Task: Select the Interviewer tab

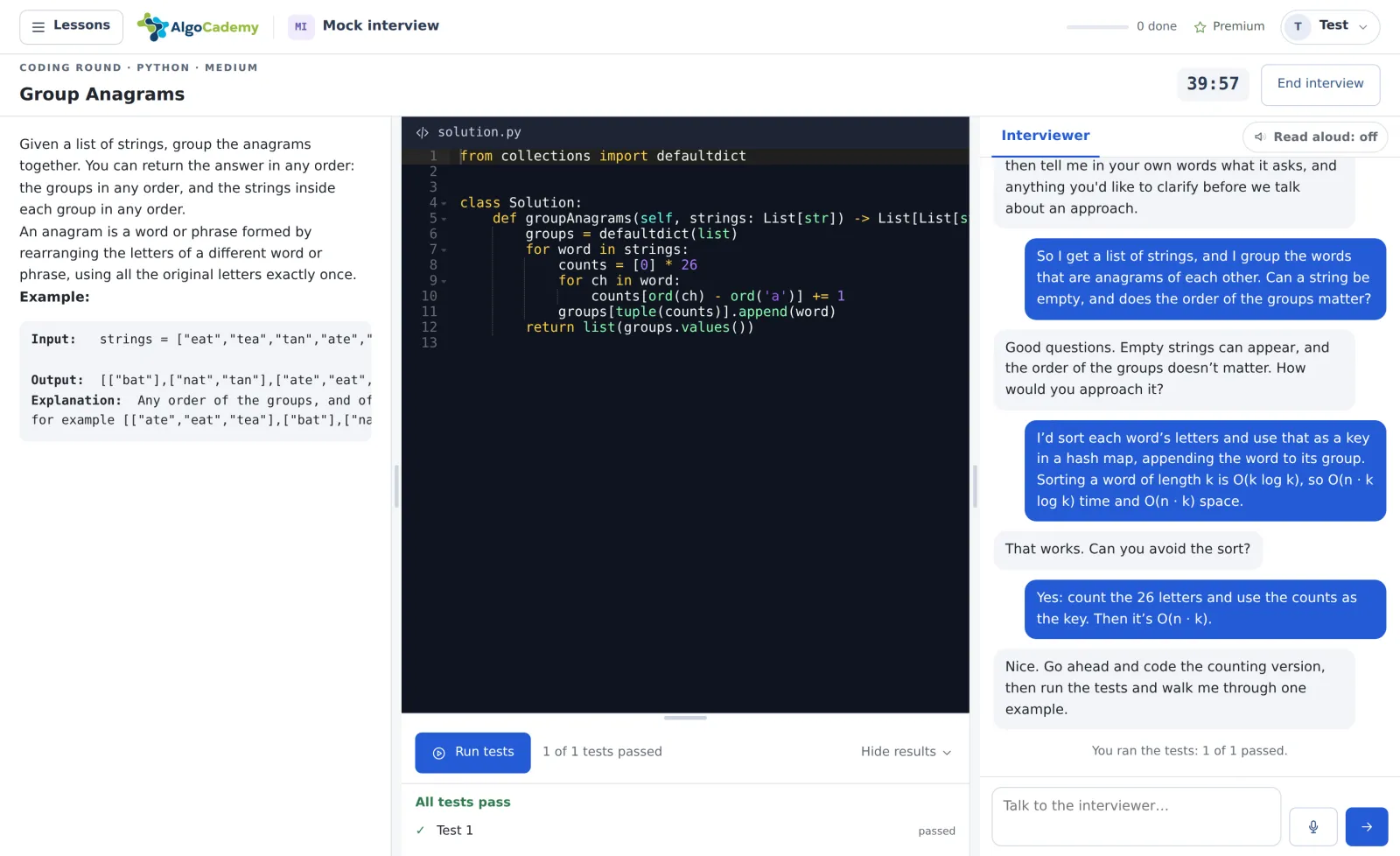Action: [x=1045, y=136]
